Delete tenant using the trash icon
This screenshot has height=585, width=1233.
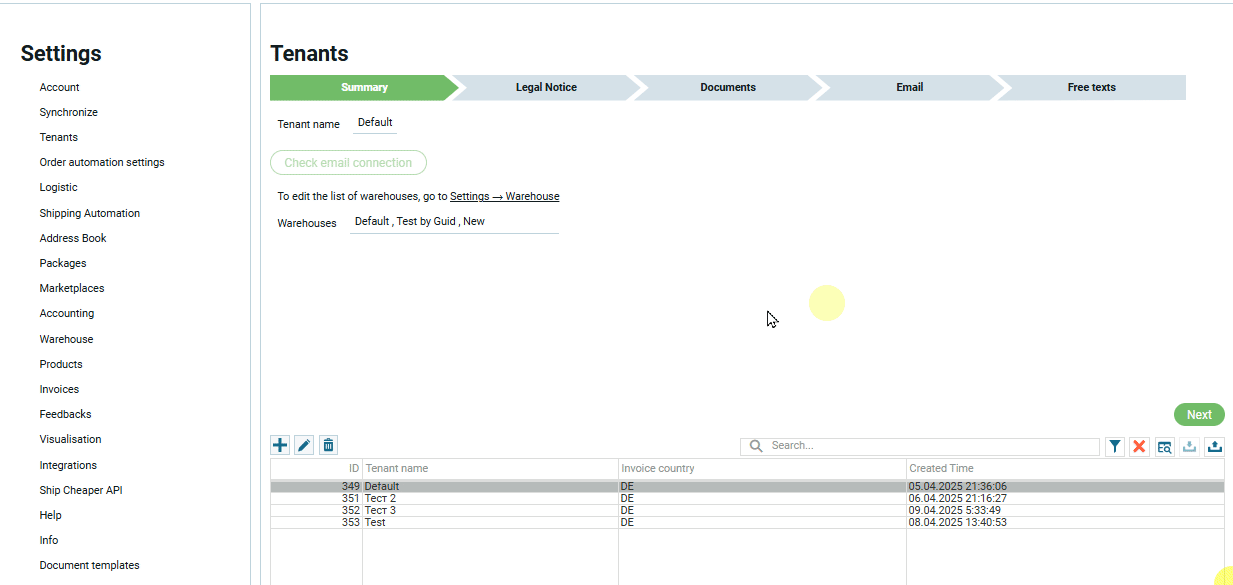[328, 445]
